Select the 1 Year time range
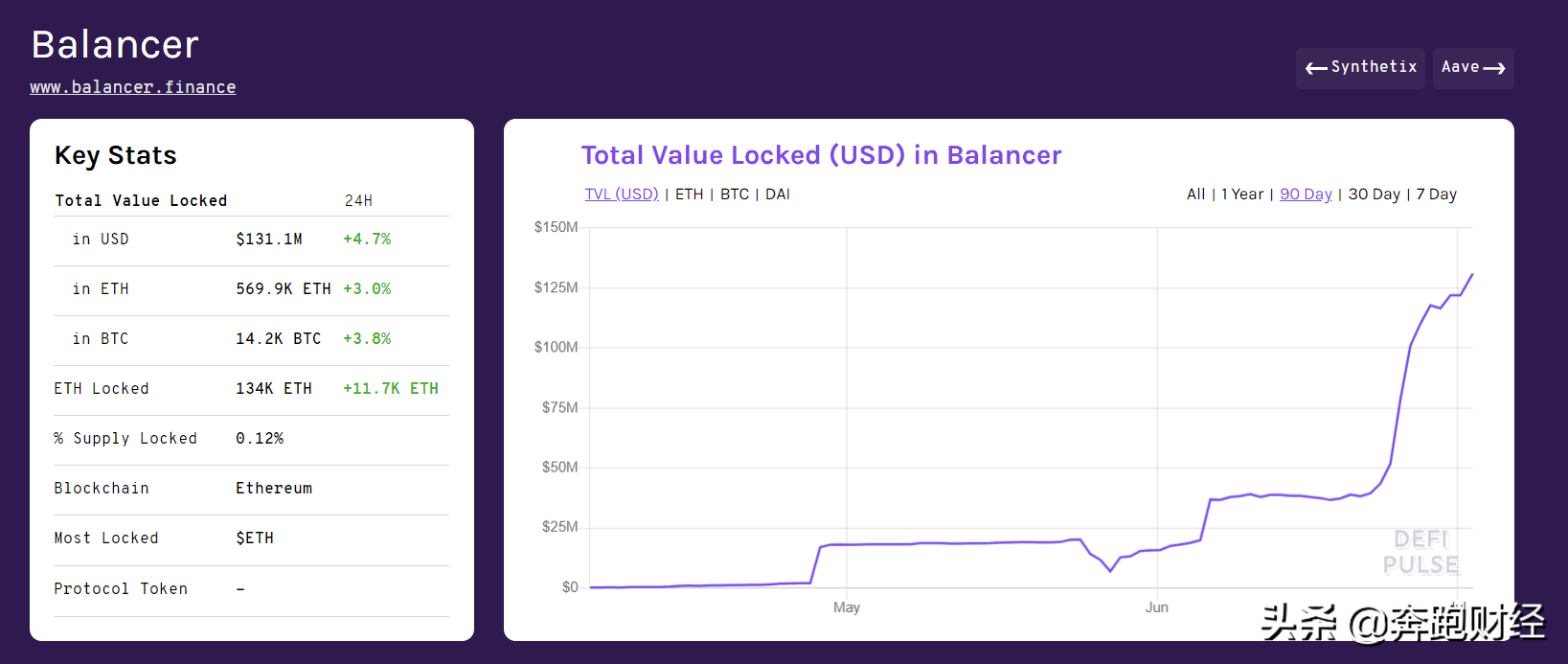The image size is (1568, 664). (1242, 194)
